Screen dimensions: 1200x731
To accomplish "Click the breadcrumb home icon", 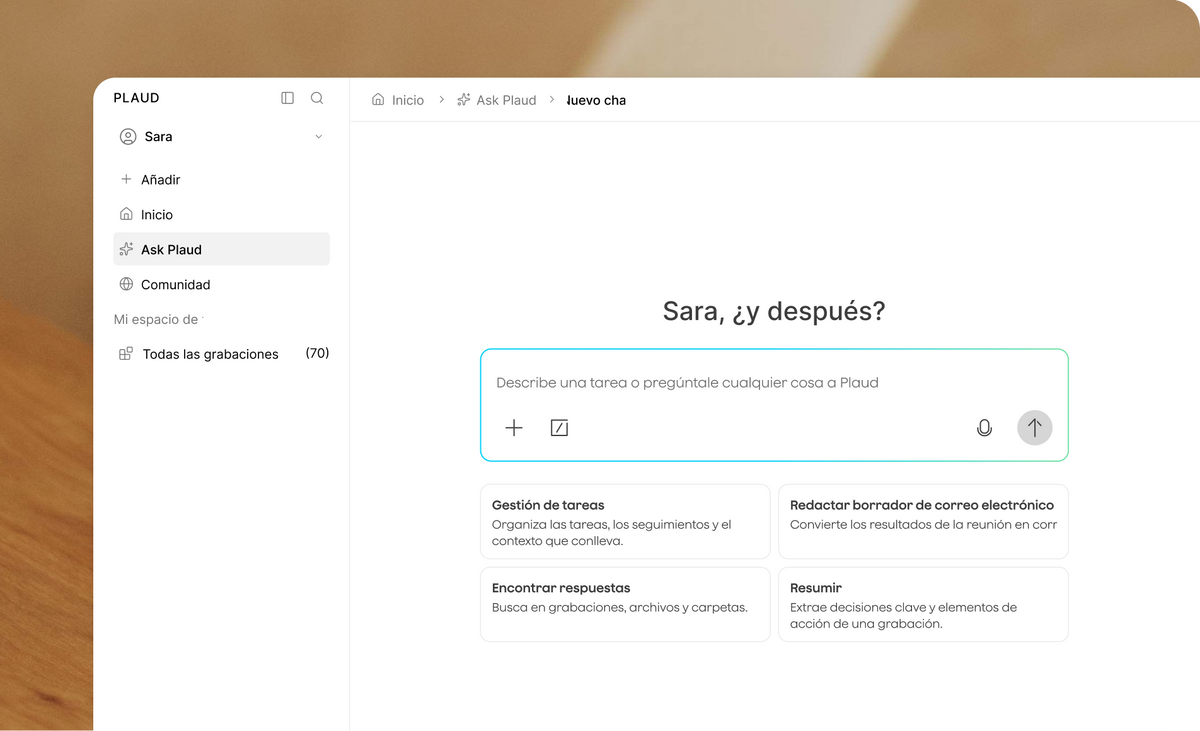I will 378,100.
